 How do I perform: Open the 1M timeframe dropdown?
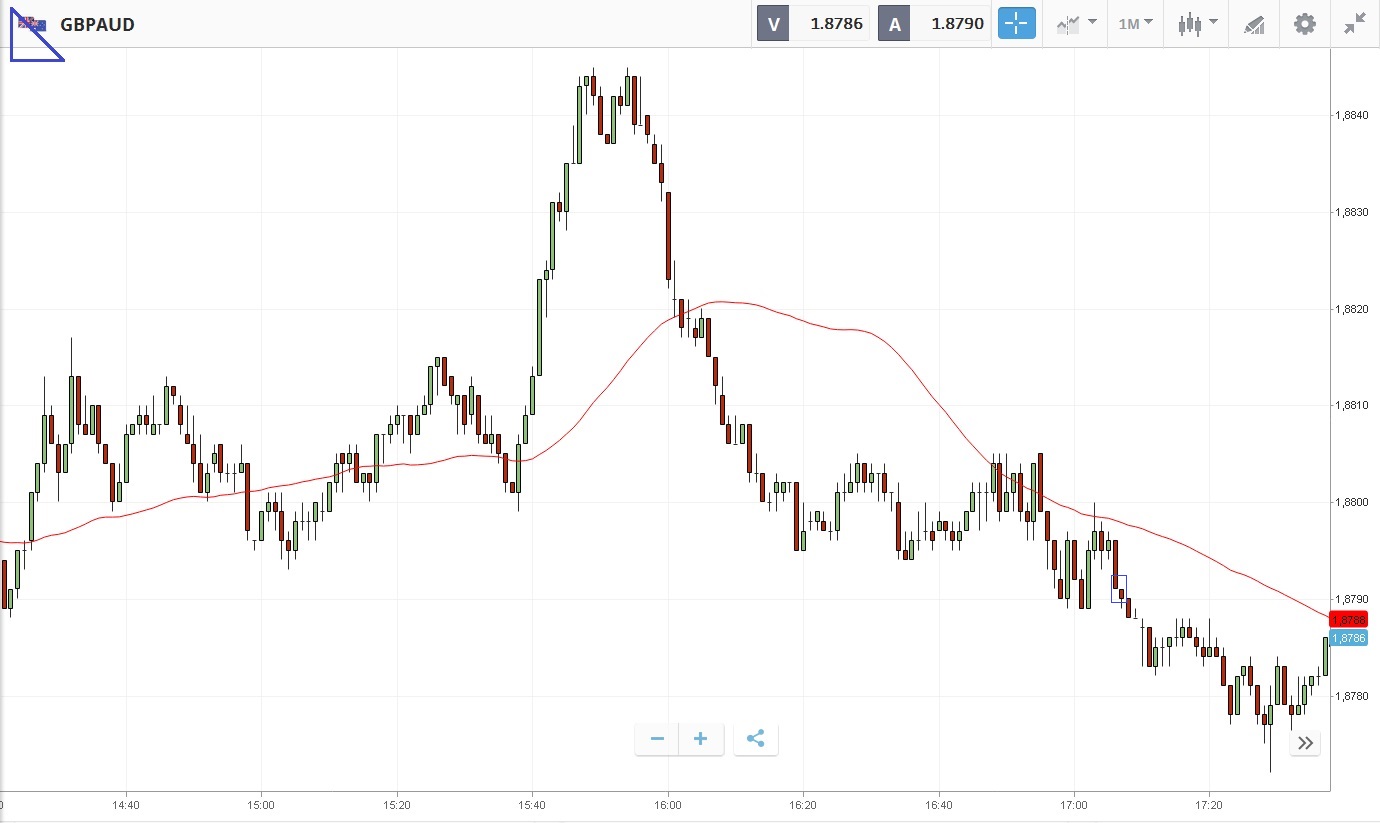point(1135,24)
